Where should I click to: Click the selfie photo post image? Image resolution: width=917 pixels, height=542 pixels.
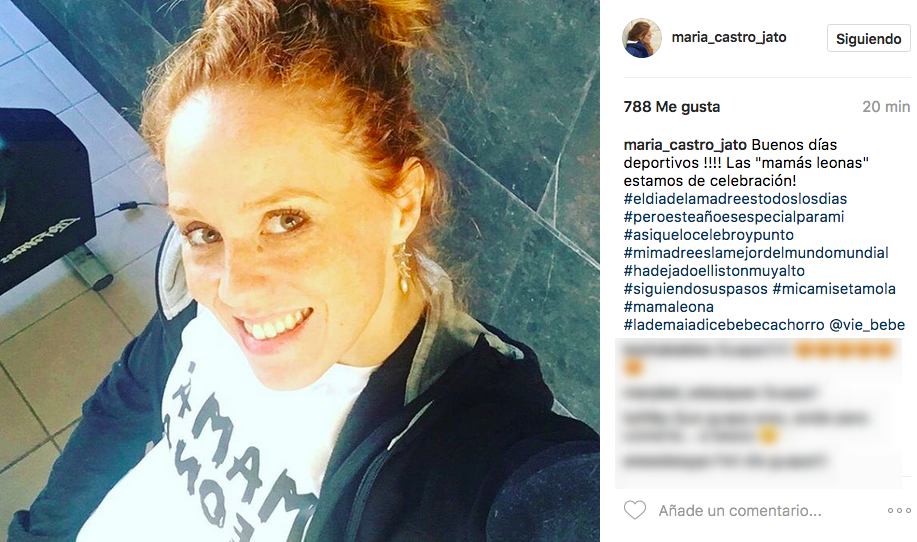click(299, 271)
